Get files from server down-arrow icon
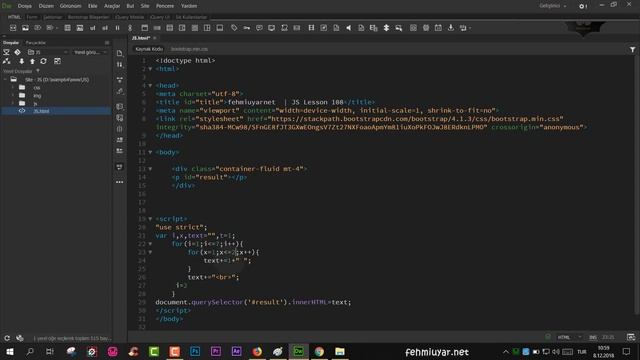The height and width of the screenshot is (360, 640). point(22,61)
